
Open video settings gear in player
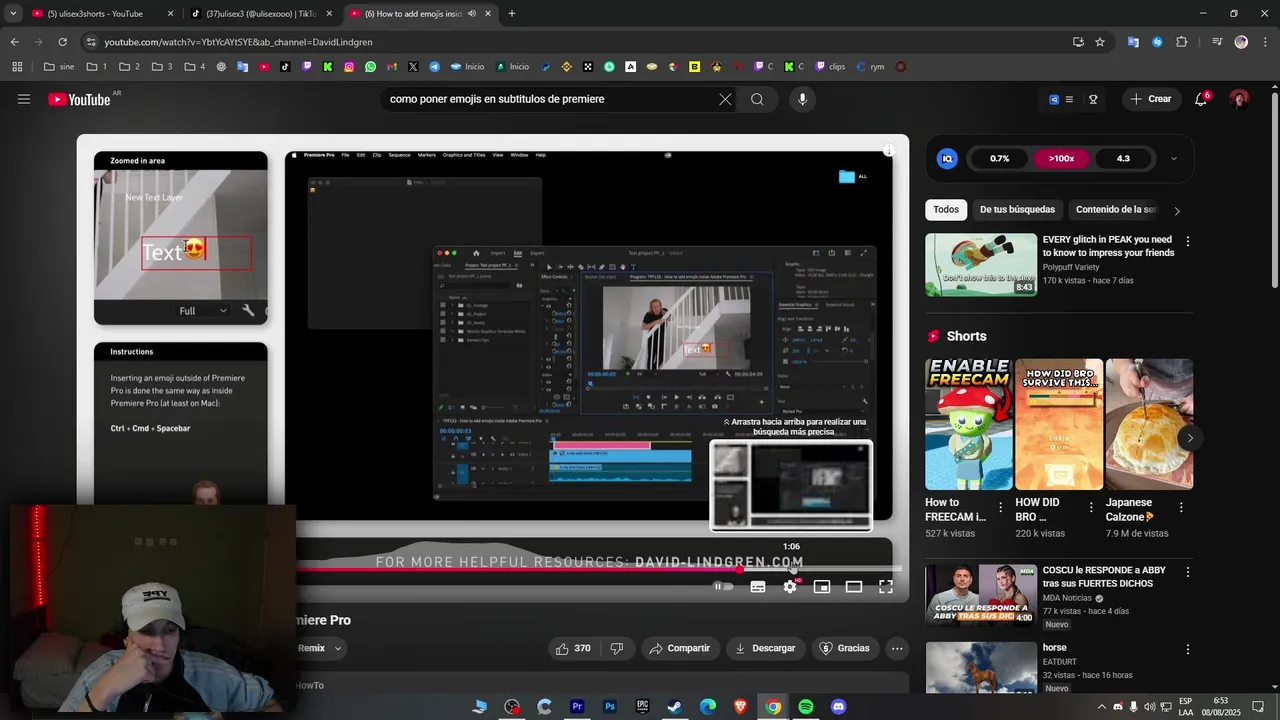point(790,587)
